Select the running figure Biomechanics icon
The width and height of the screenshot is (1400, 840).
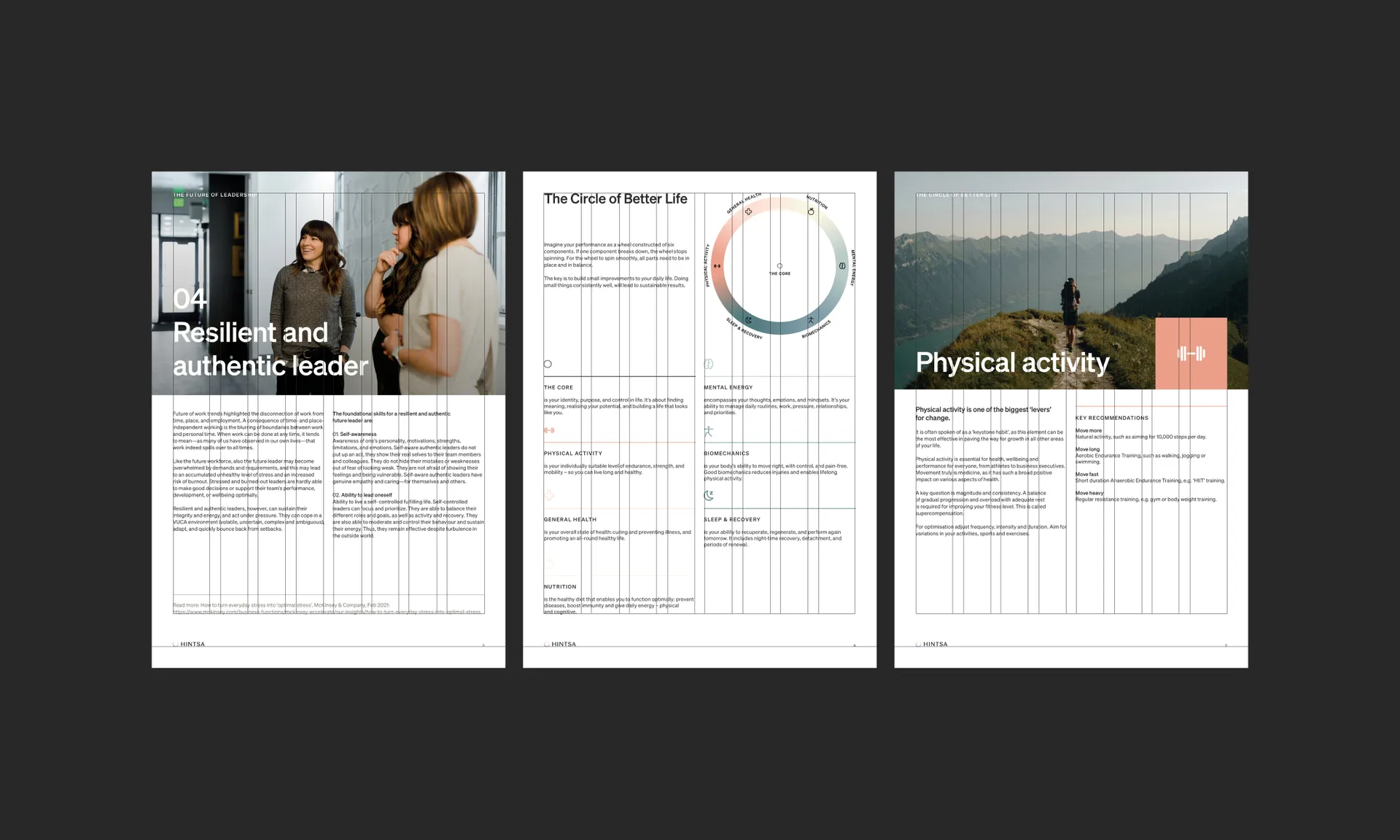(x=811, y=320)
